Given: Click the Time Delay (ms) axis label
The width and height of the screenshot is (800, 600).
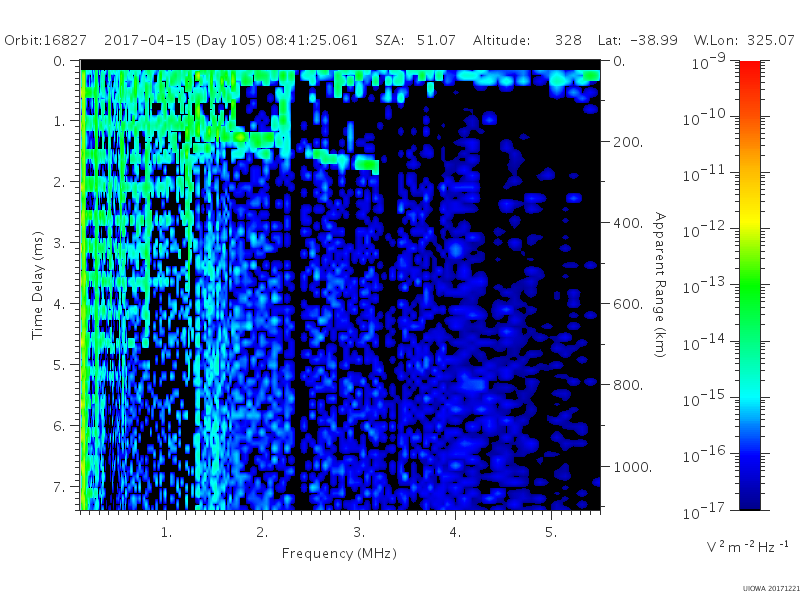Looking at the screenshot, I should 38,286.
